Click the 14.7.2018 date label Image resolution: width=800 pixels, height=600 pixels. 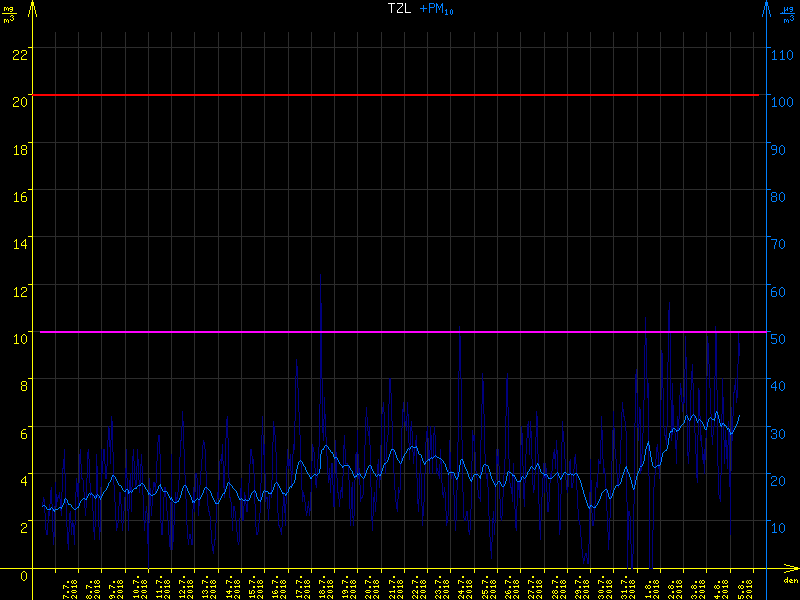click(230, 588)
